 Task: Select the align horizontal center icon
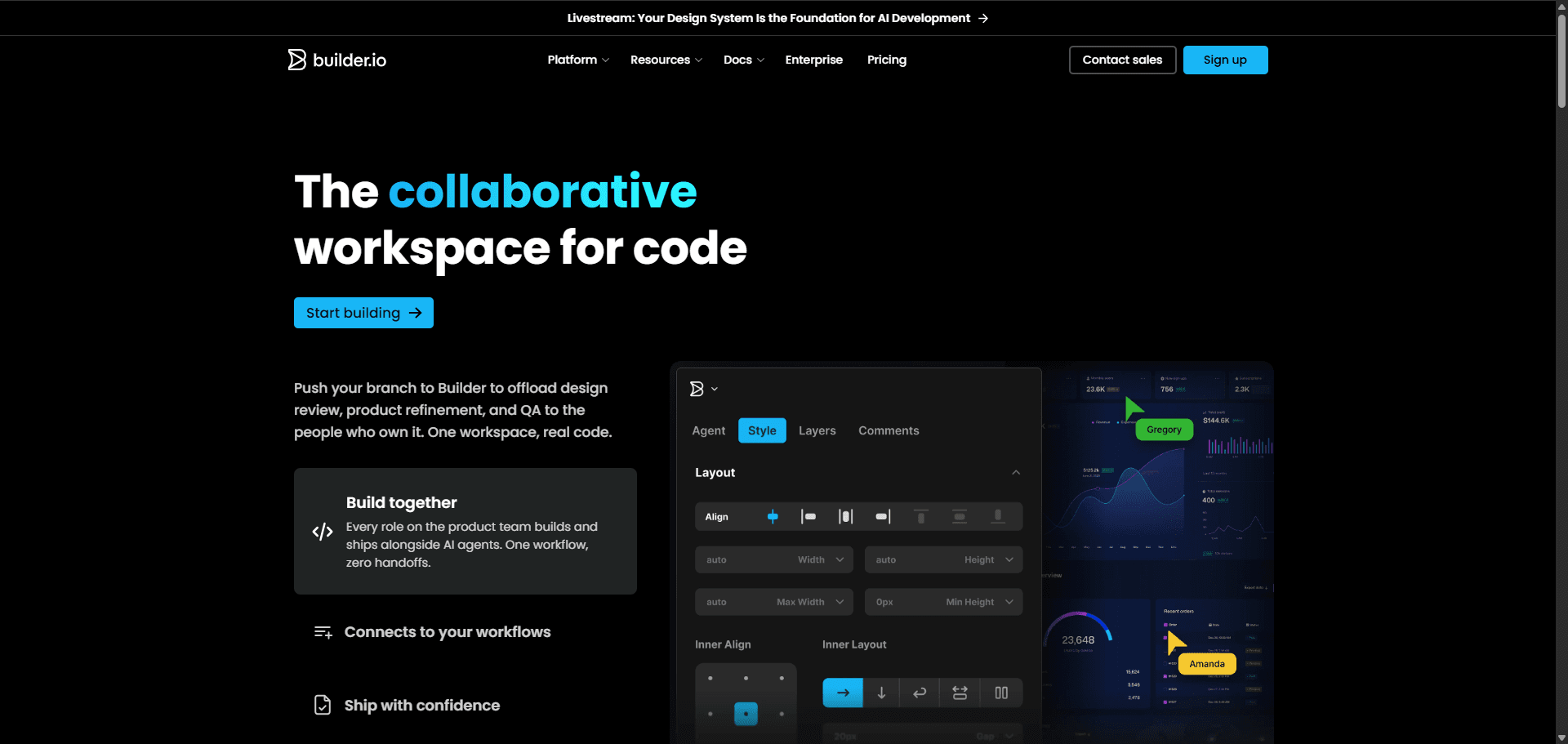pos(845,516)
